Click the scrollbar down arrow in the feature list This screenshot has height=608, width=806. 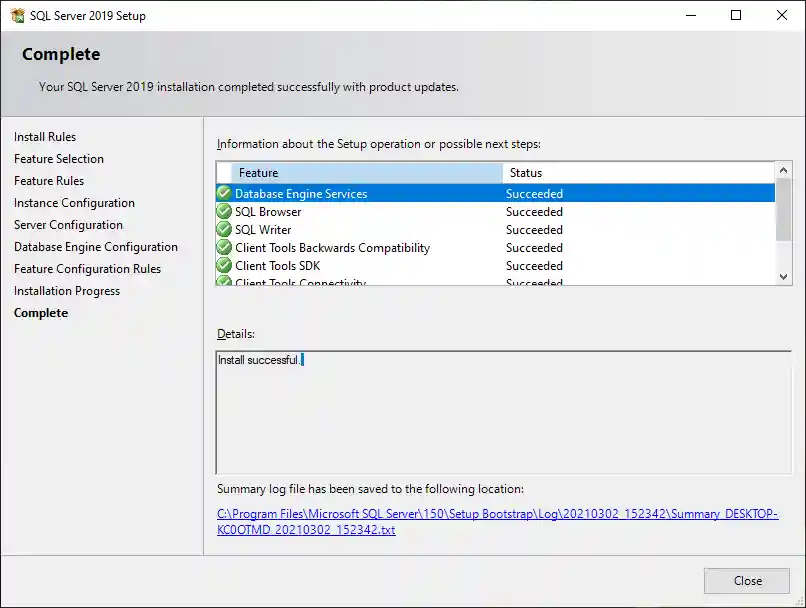coord(781,277)
